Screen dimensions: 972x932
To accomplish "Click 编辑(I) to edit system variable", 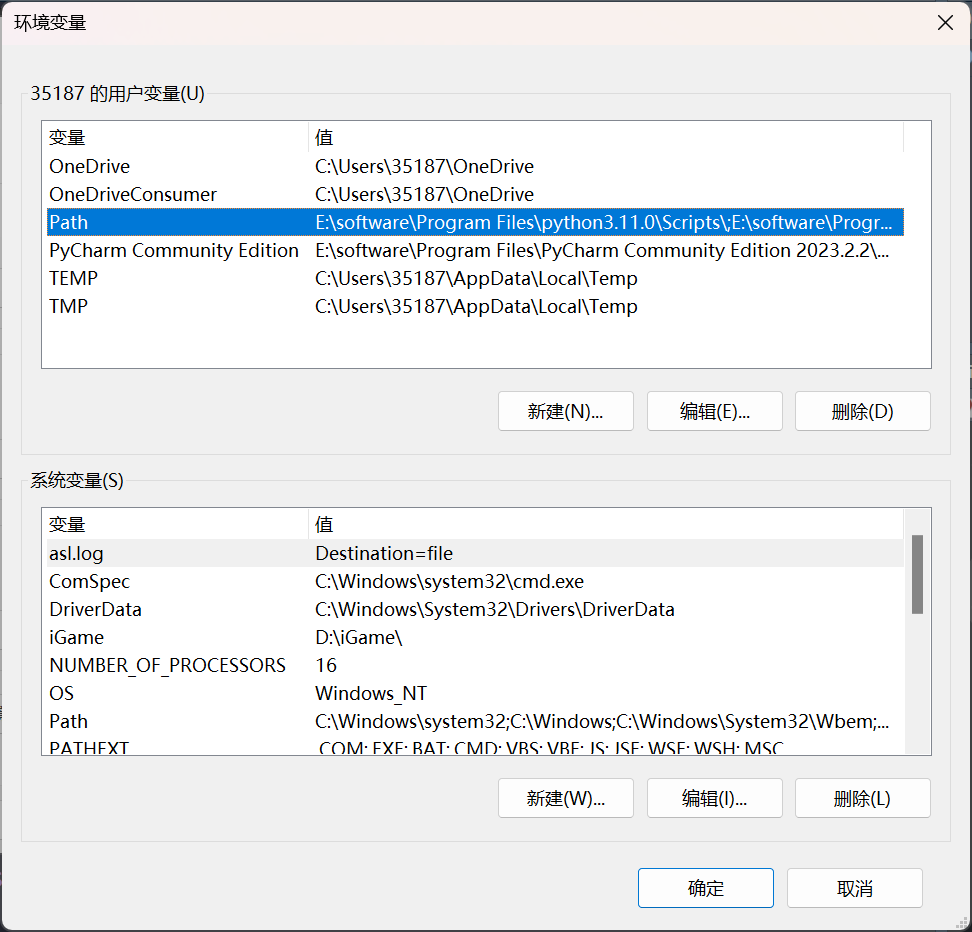I will [714, 798].
